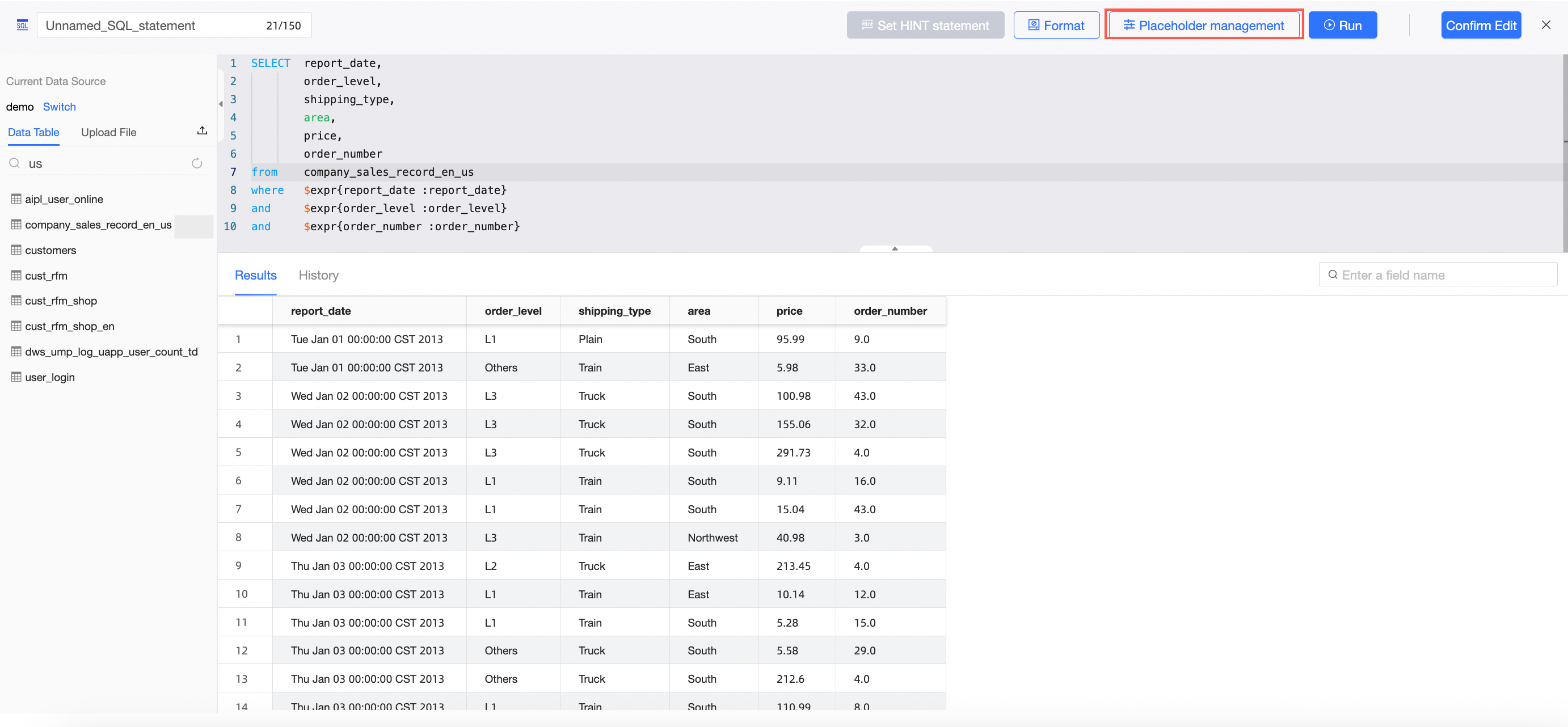Select the Upload File tab
This screenshot has width=1568, height=727.
108,132
